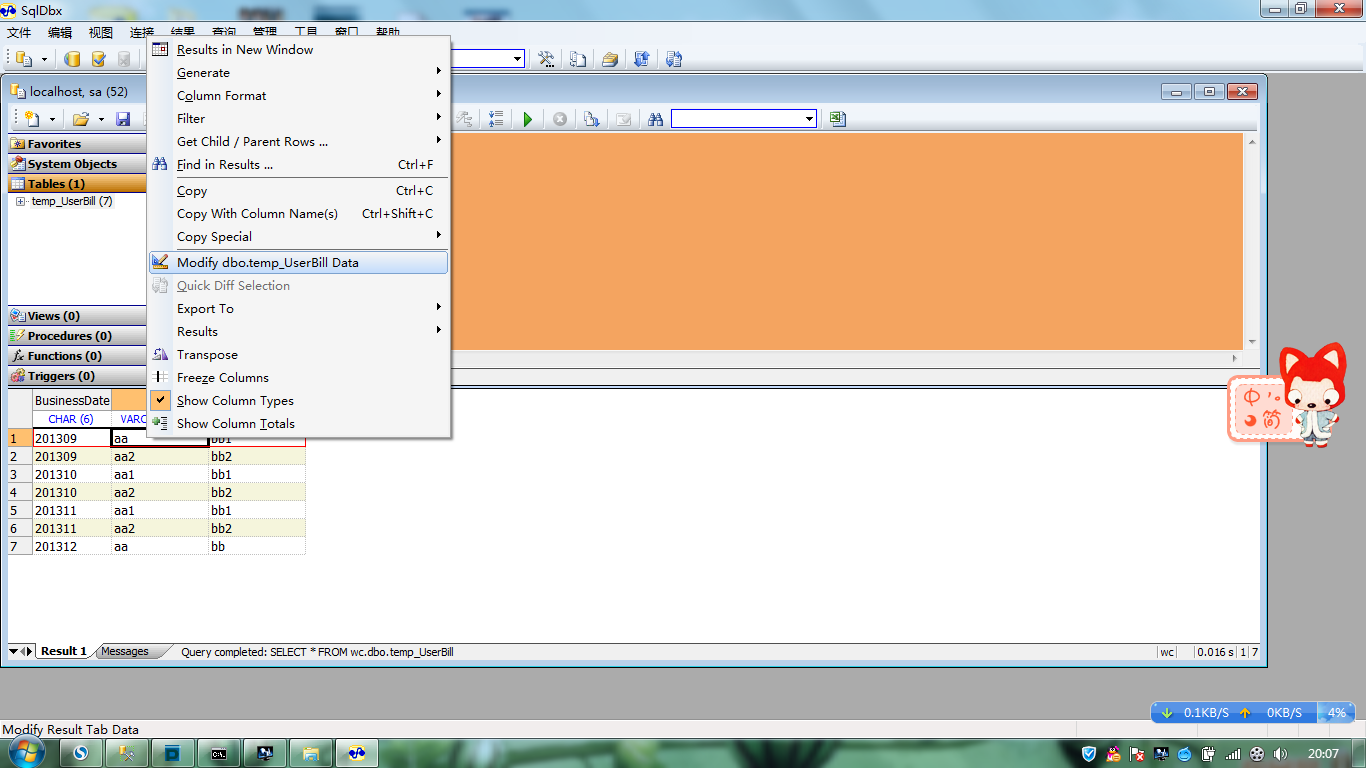Switch to the Messages tab
The height and width of the screenshot is (768, 1366).
(125, 651)
